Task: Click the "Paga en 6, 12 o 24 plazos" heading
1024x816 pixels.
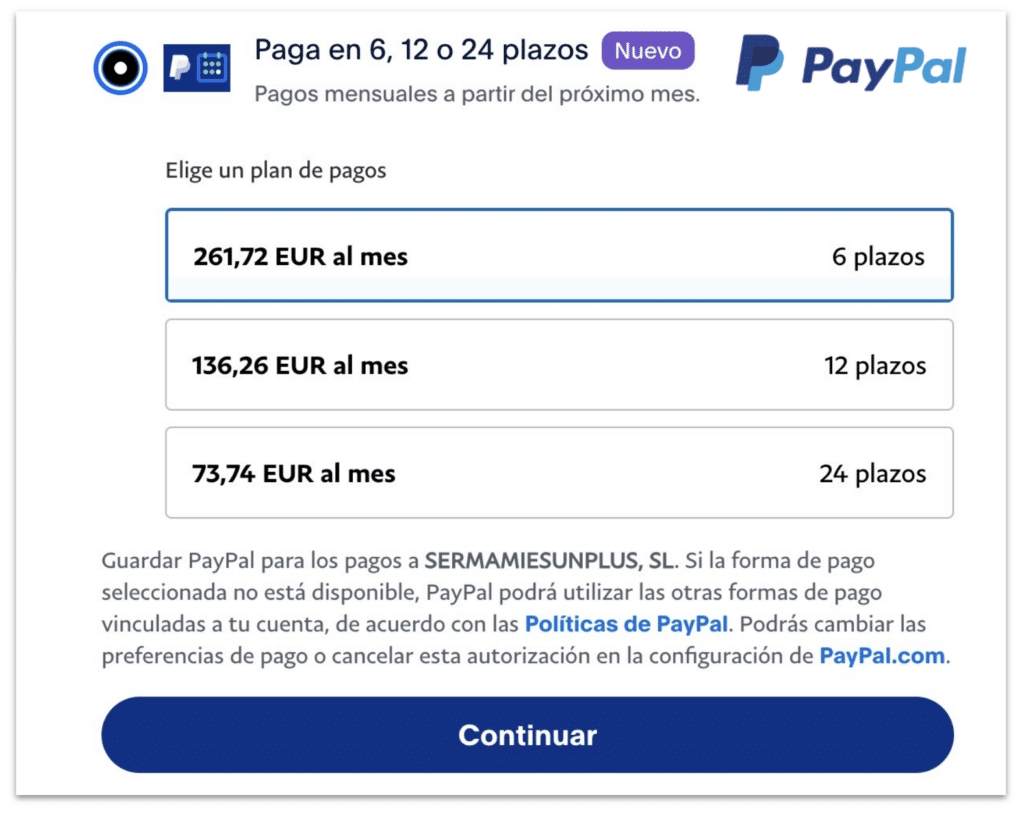Action: click(x=421, y=49)
